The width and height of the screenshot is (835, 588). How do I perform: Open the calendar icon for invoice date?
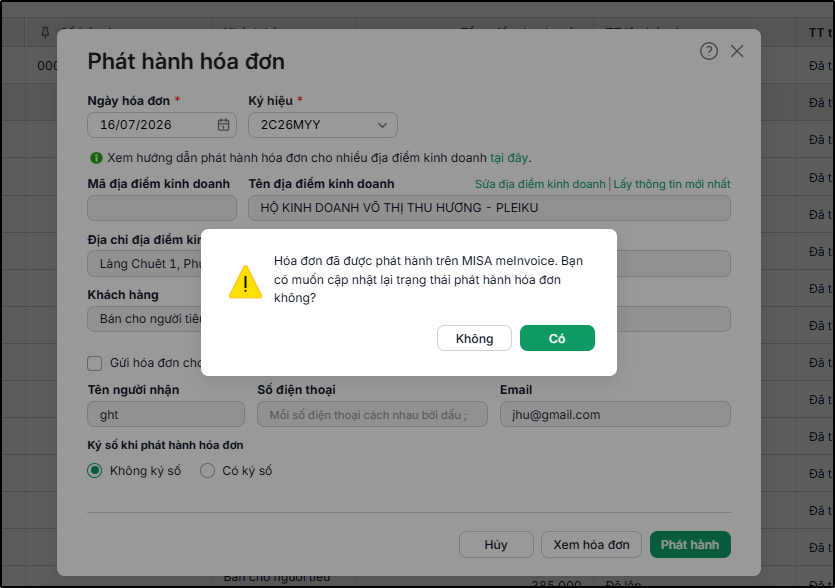(223, 125)
